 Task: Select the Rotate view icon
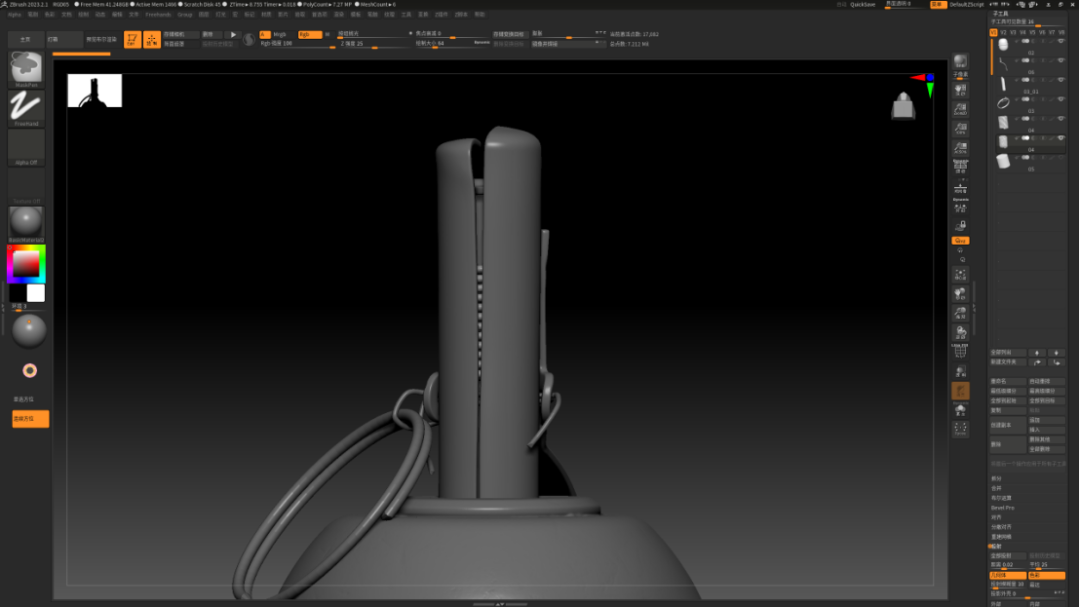[x=960, y=333]
